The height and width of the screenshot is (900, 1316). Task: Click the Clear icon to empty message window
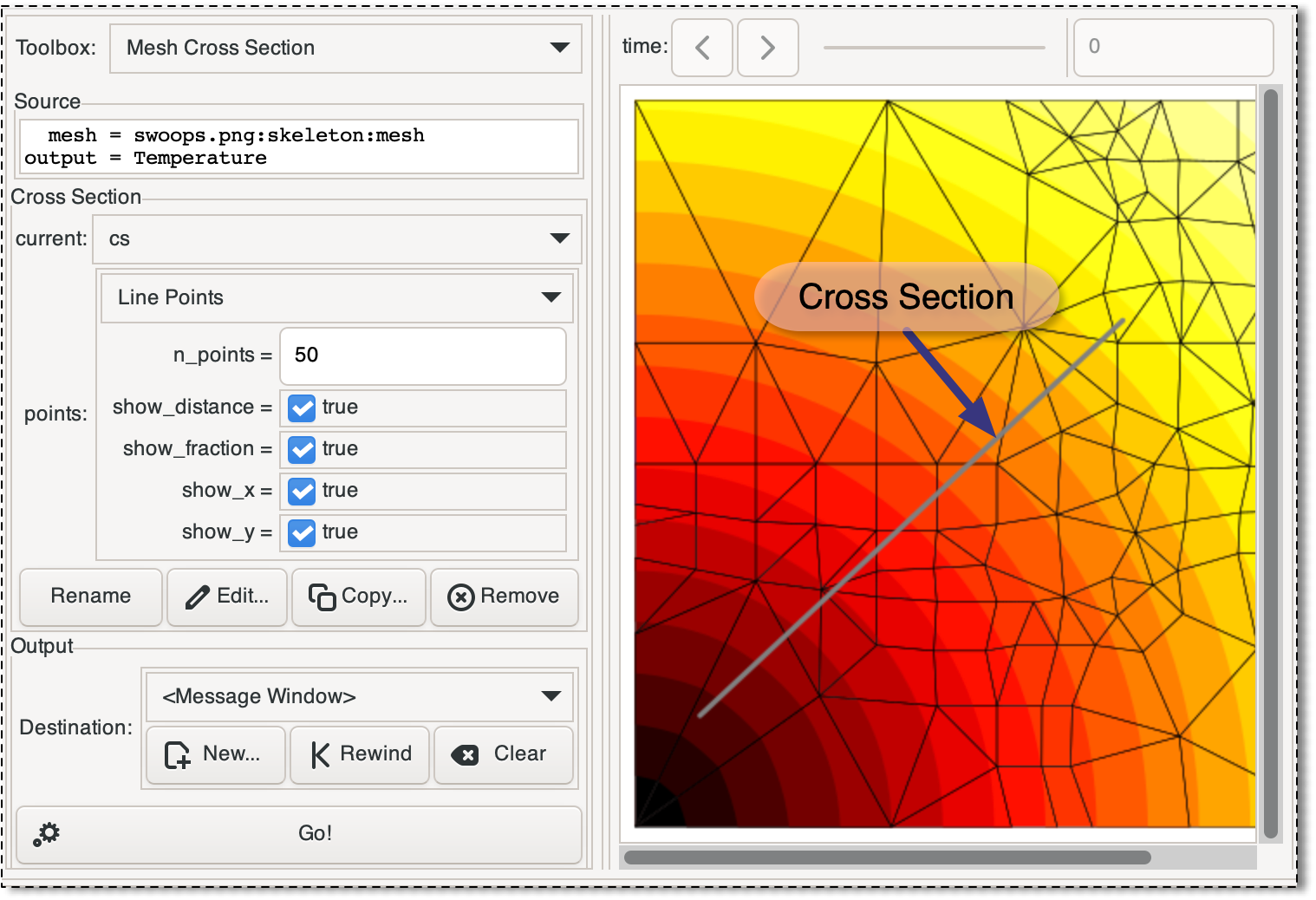click(x=466, y=754)
